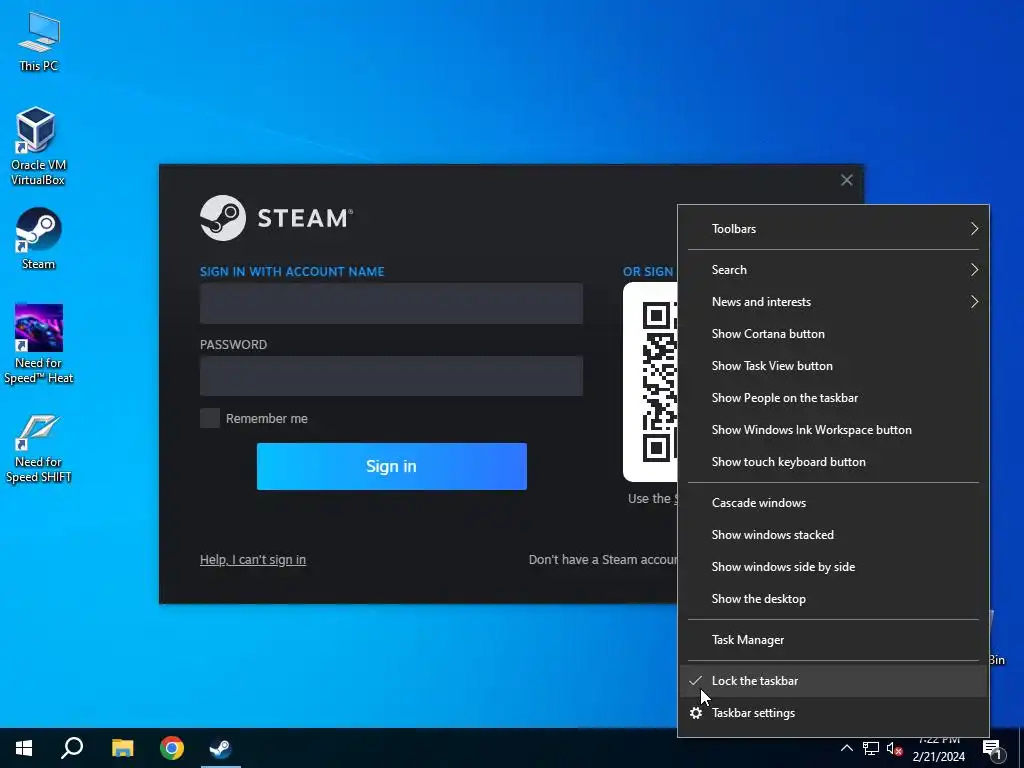Click the Steam taskbar icon
The image size is (1024, 768).
[221, 748]
